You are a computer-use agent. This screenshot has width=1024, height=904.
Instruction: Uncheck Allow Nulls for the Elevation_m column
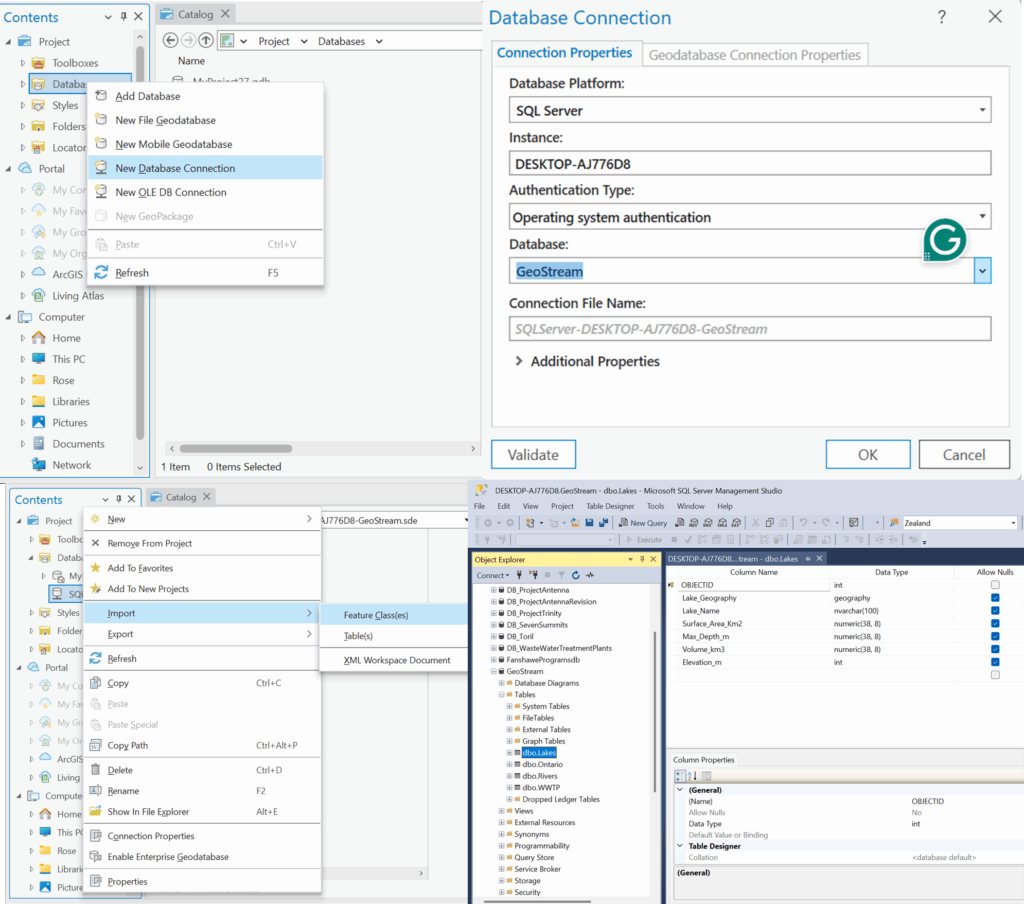[x=994, y=662]
